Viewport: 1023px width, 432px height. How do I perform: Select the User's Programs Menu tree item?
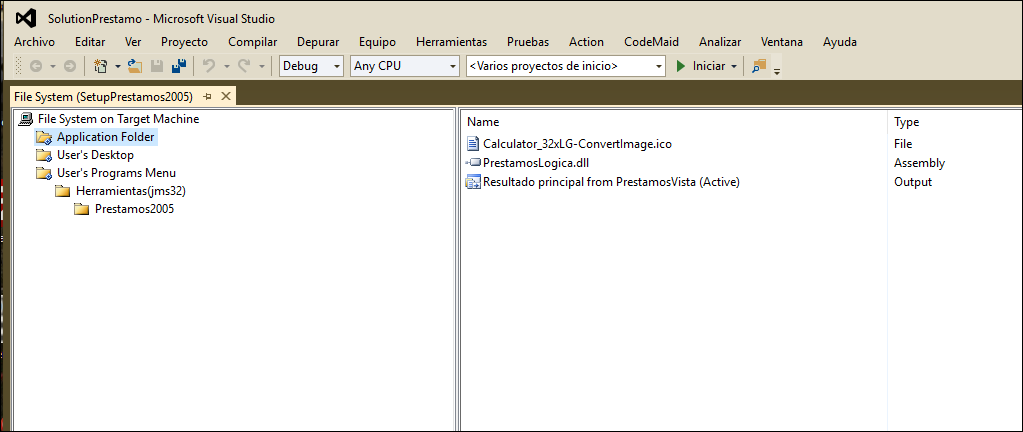click(x=116, y=174)
